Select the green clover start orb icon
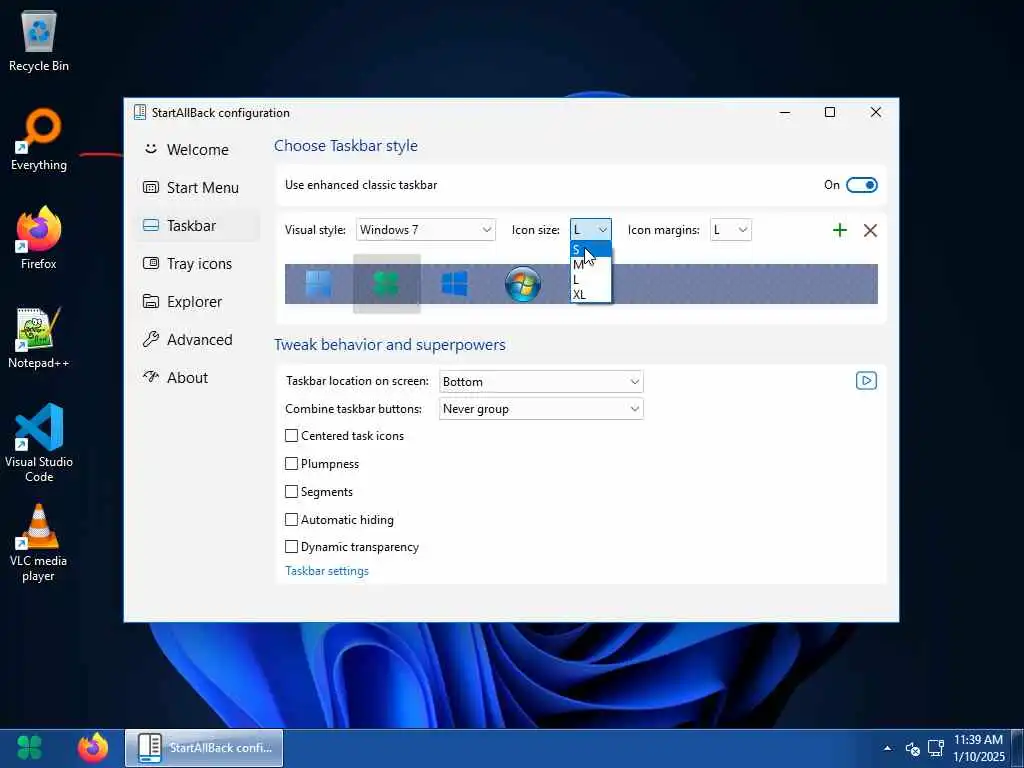Screen dimensions: 1024x768 coord(387,284)
